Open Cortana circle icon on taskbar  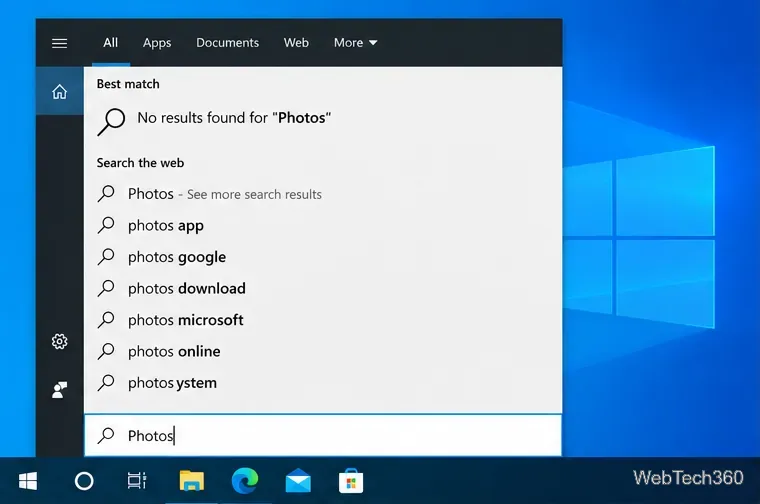tap(84, 481)
